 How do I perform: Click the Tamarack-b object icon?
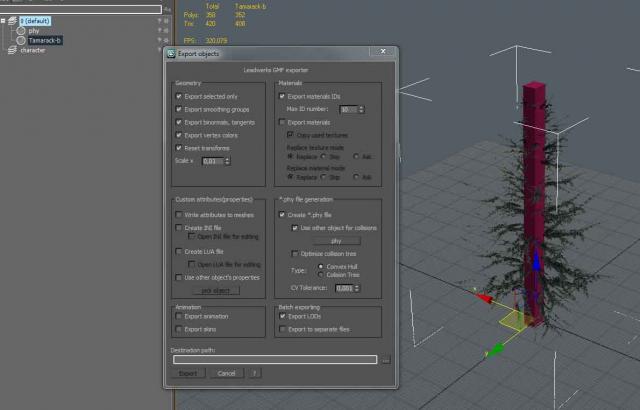tap(21, 40)
